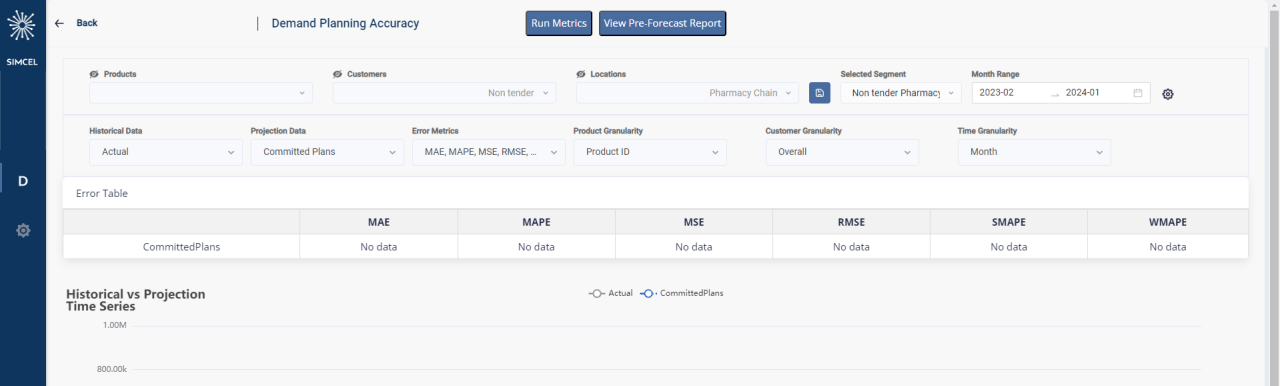Viewport: 1280px width, 386px height.
Task: Click No data cell under MAE
Action: point(378,246)
